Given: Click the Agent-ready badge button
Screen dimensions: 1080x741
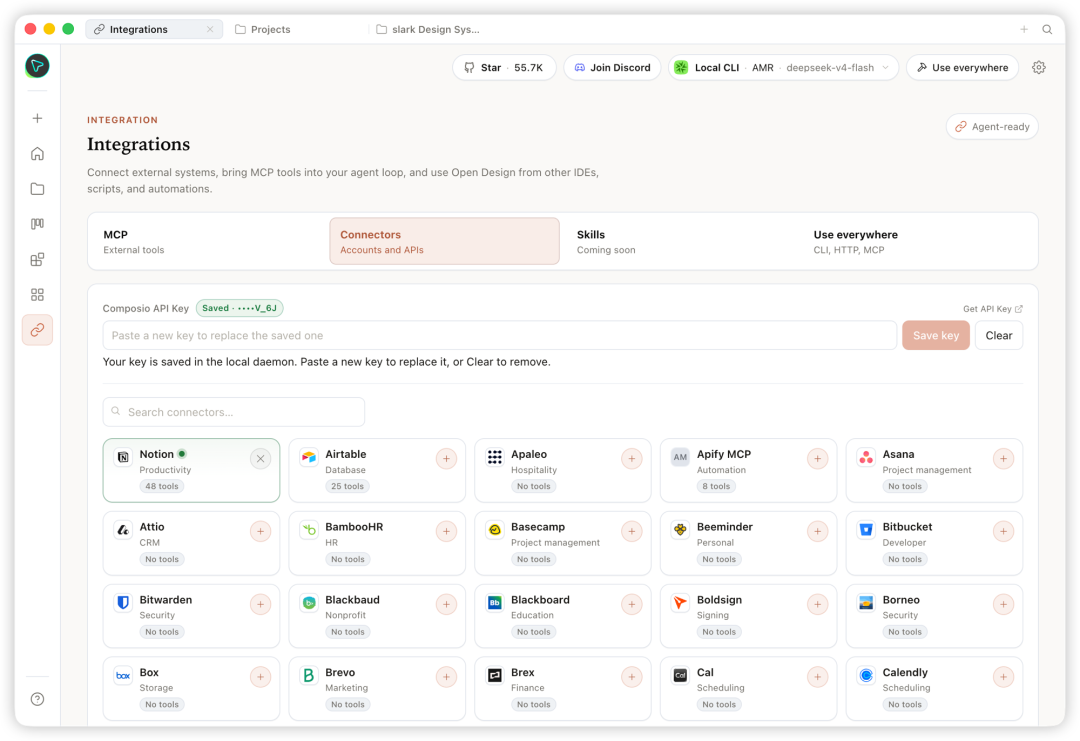Looking at the screenshot, I should (x=992, y=127).
